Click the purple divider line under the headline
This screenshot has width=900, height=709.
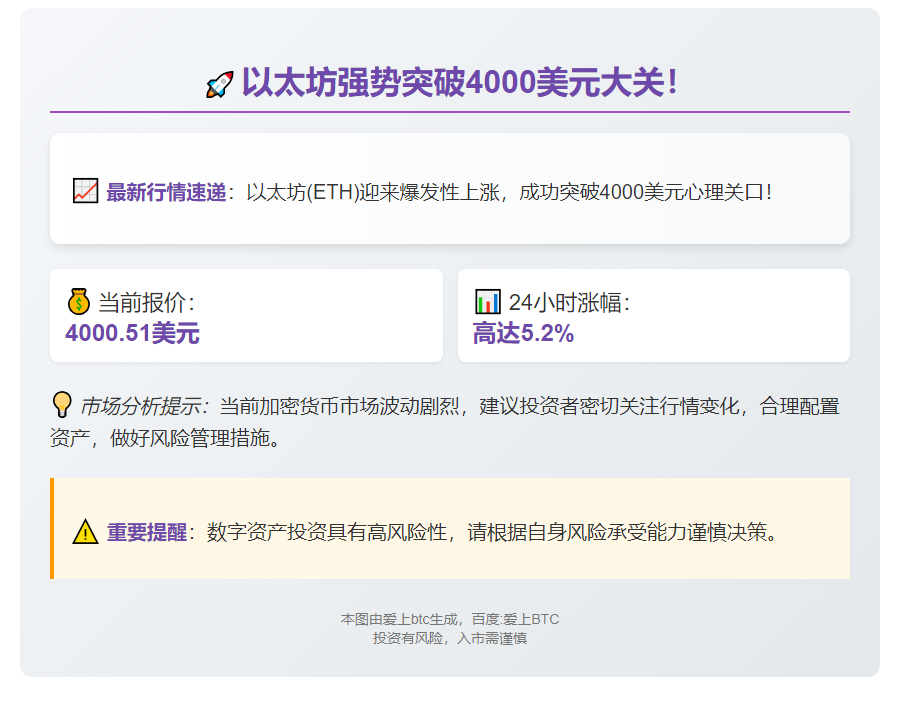point(450,111)
